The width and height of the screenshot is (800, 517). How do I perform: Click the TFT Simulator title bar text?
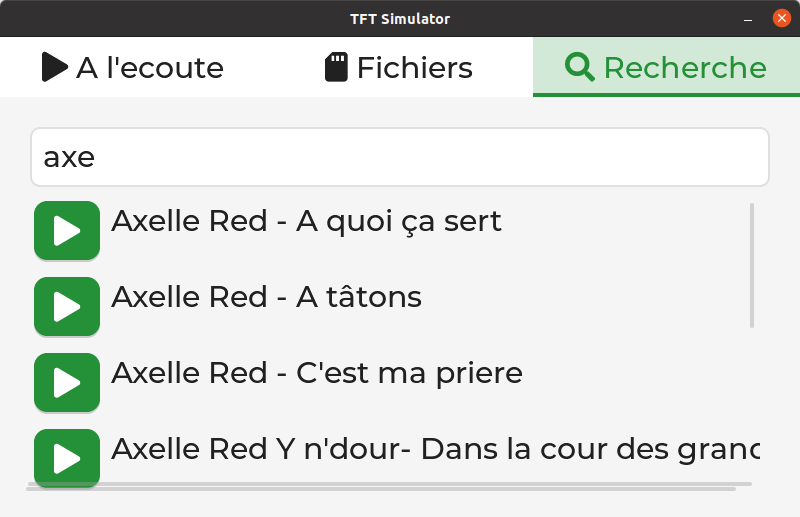(x=400, y=19)
